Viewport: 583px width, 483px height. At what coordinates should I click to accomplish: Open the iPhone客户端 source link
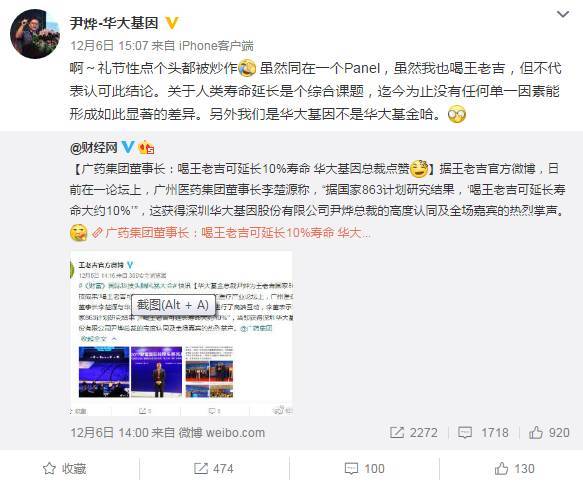pyautogui.click(x=216, y=46)
